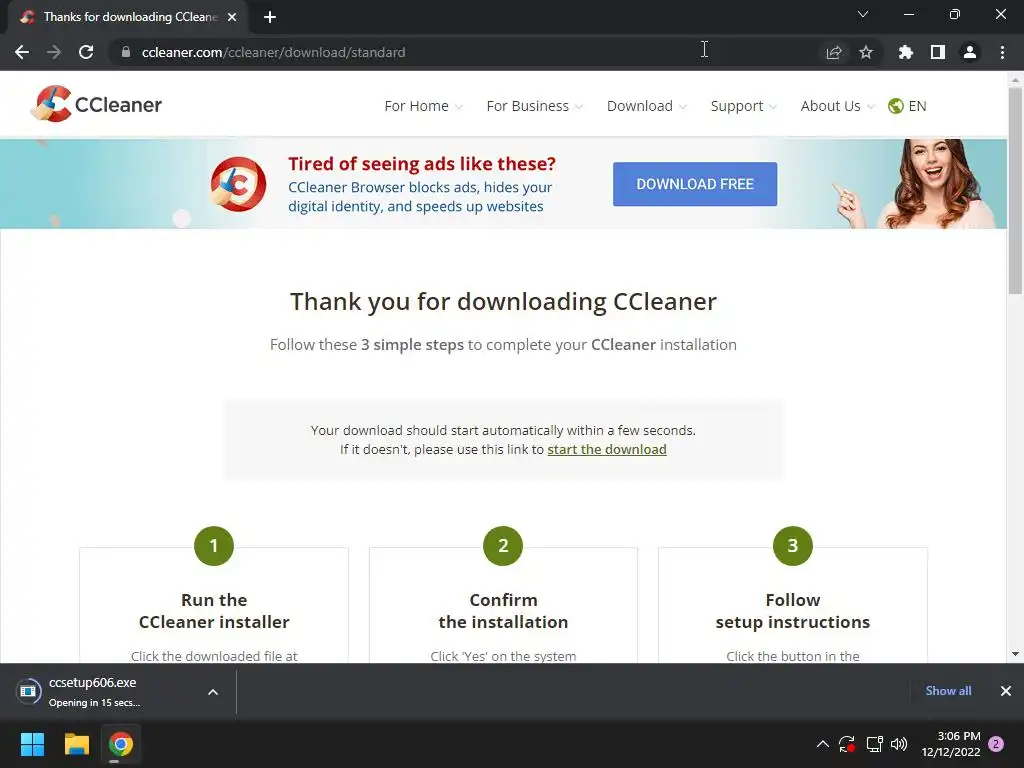Viewport: 1024px width, 768px height.
Task: Open the About Us menu
Action: [837, 106]
